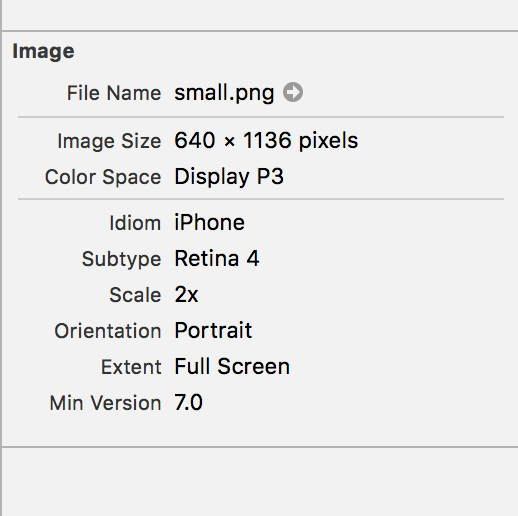This screenshot has height=516, width=518.
Task: Click the Image section header
Action: 43,52
